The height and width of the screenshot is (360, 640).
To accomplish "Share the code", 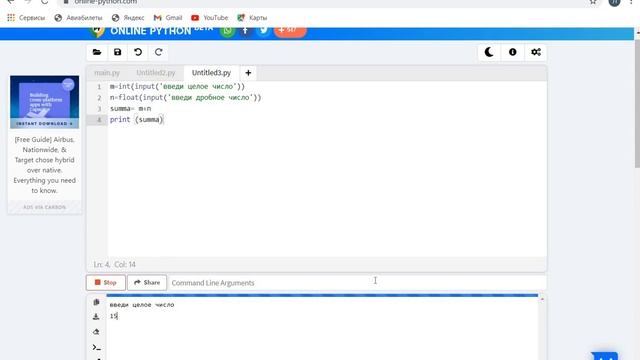I will pos(147,282).
